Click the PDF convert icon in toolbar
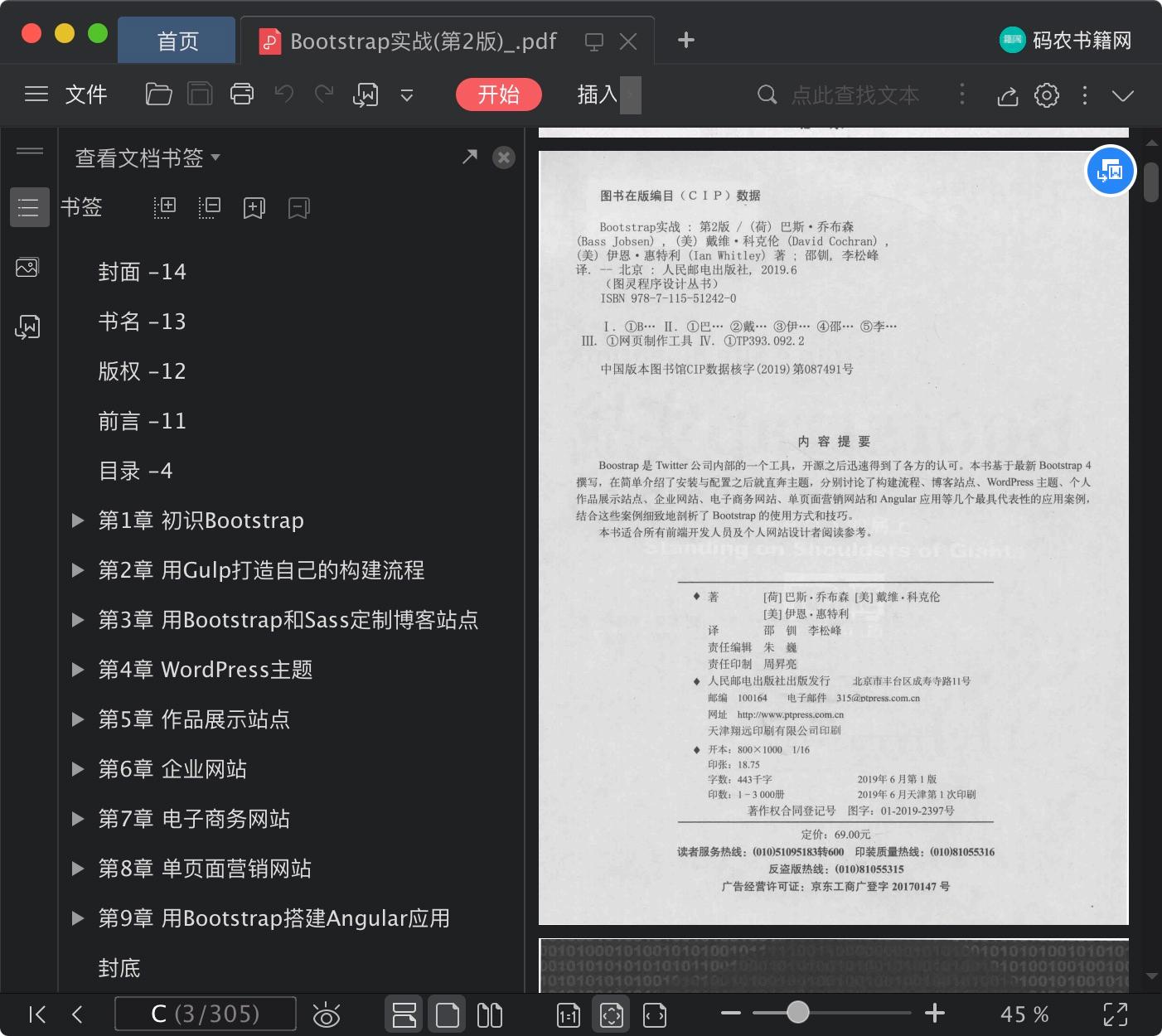This screenshot has height=1036, width=1162. [366, 95]
